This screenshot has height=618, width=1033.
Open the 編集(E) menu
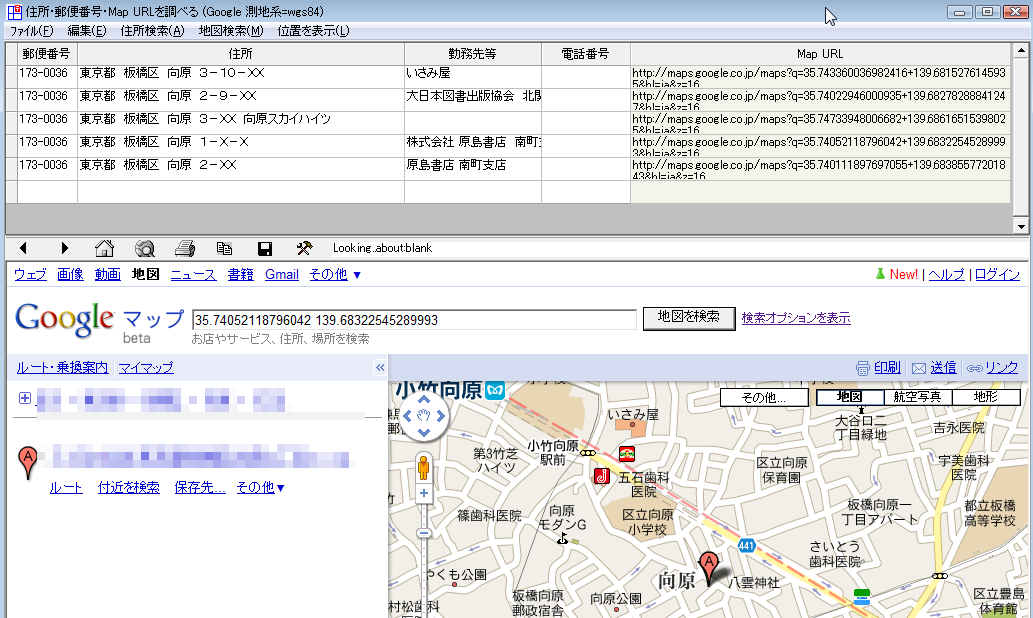[x=86, y=31]
